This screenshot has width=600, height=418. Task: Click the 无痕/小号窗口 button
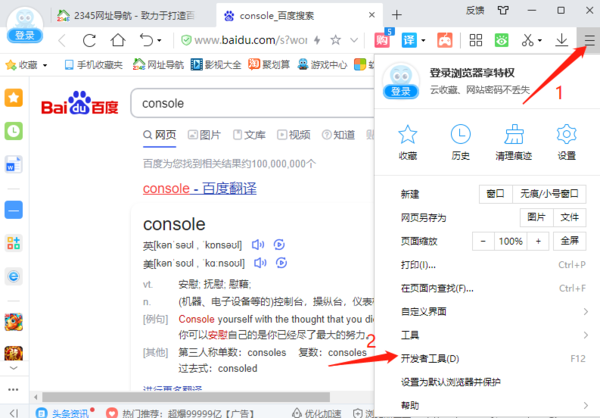(x=549, y=194)
